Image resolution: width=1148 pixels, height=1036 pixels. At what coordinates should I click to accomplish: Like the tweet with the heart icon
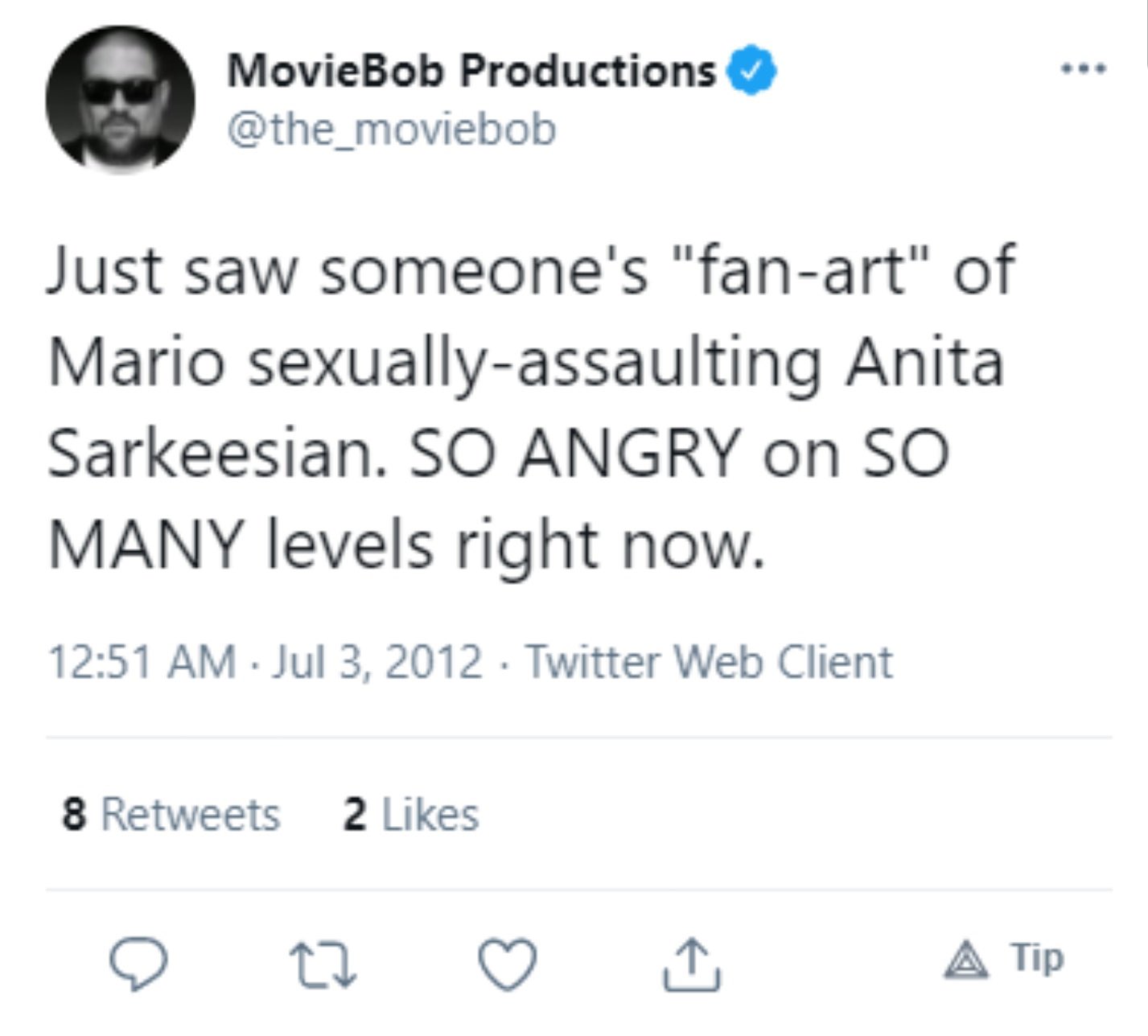508,963
